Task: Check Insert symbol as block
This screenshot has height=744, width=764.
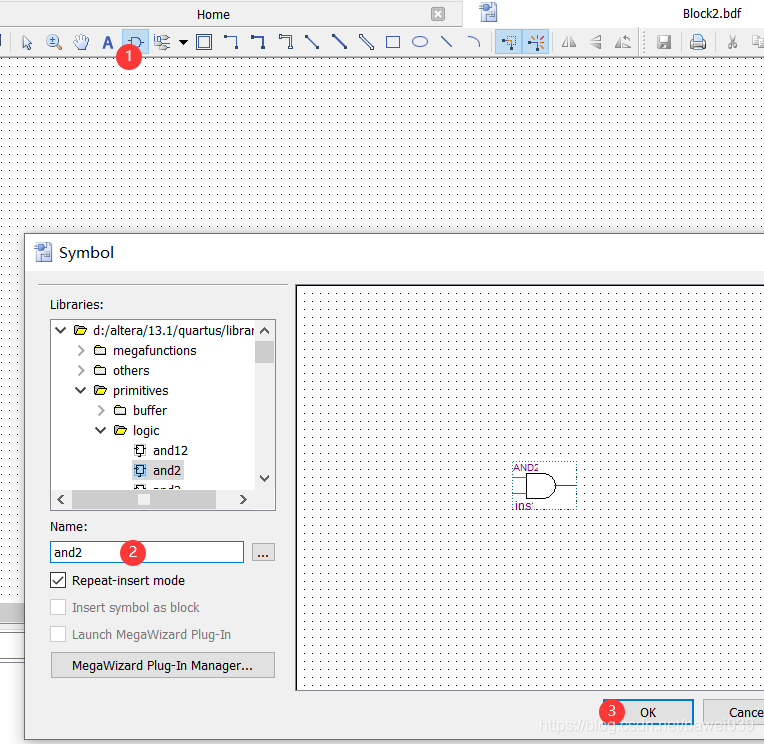Action: pyautogui.click(x=58, y=608)
